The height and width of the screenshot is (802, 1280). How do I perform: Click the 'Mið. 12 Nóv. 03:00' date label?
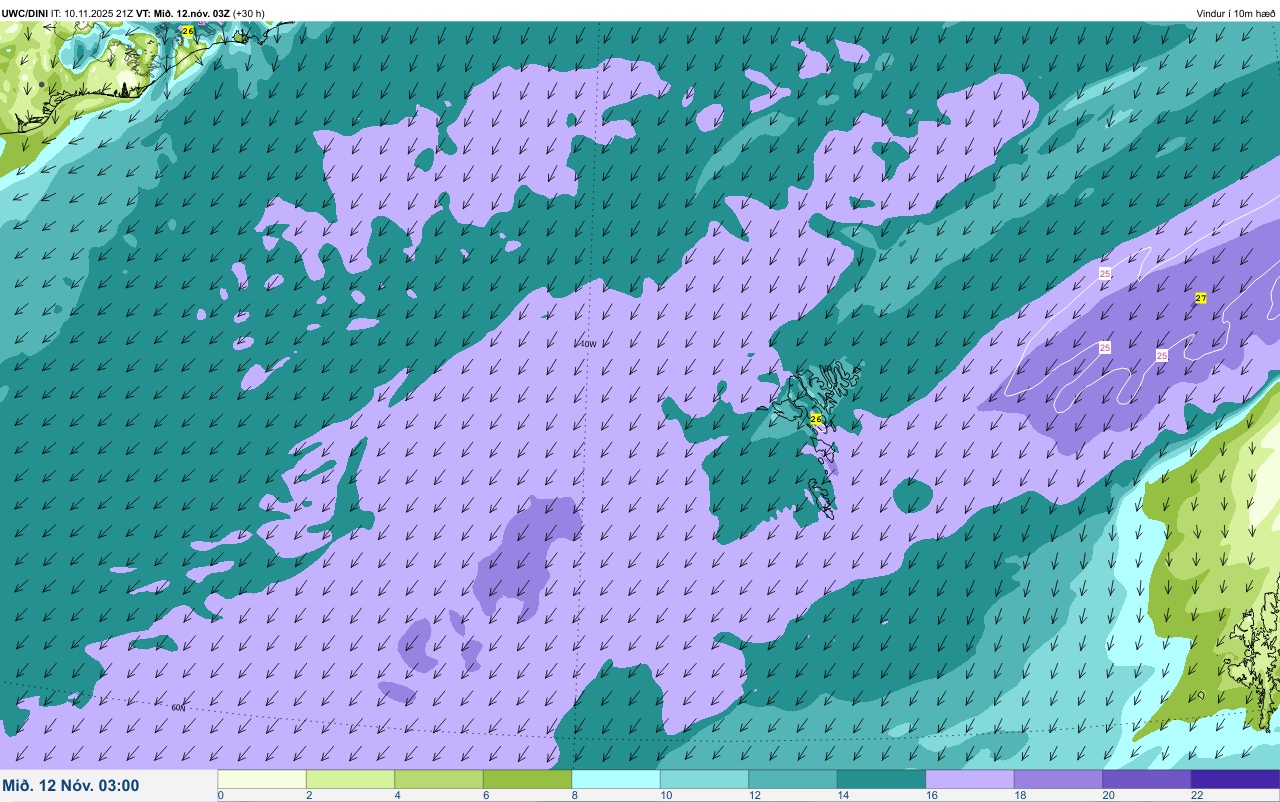pos(71,786)
